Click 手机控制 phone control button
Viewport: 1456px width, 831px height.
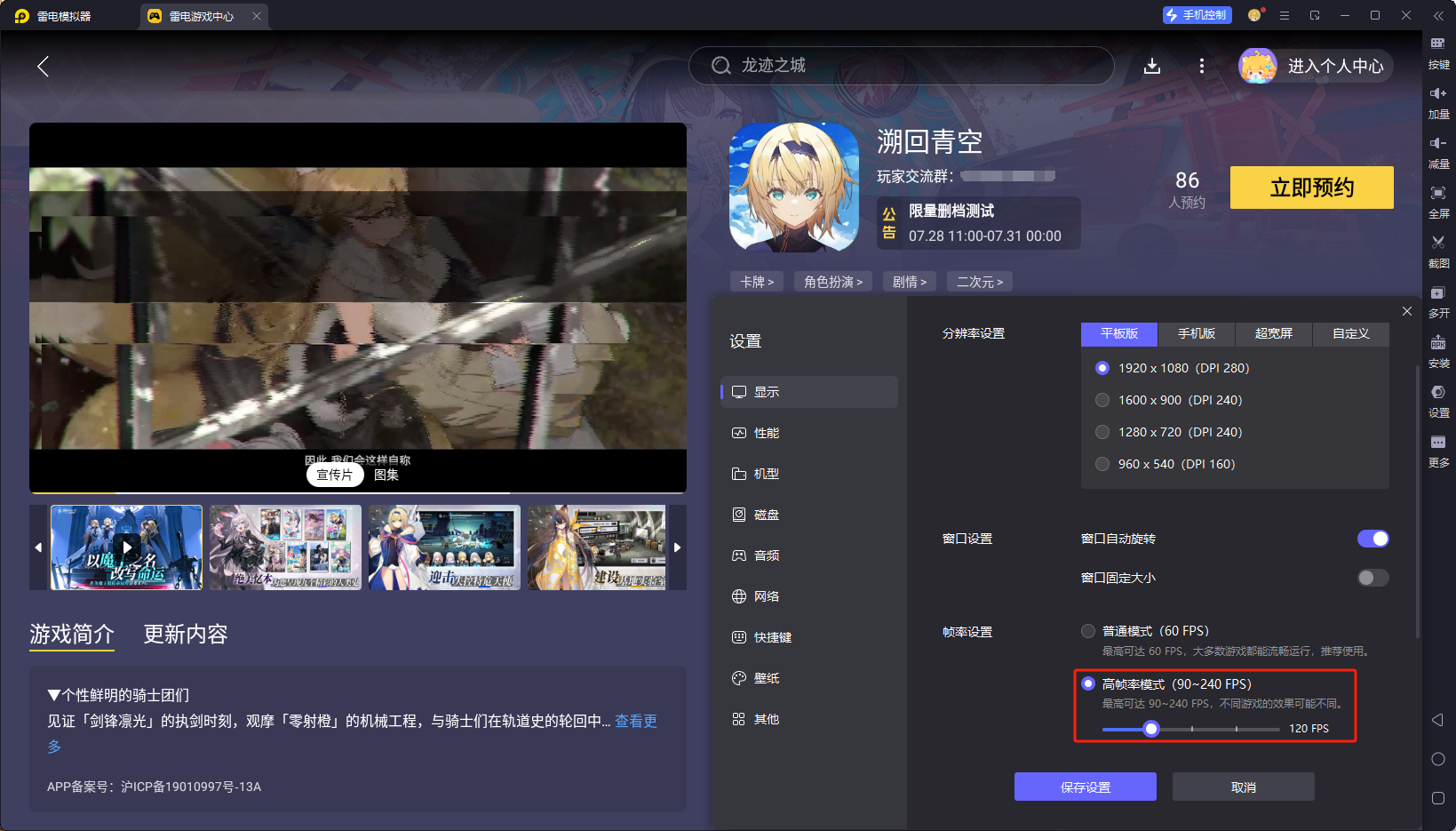click(1197, 15)
